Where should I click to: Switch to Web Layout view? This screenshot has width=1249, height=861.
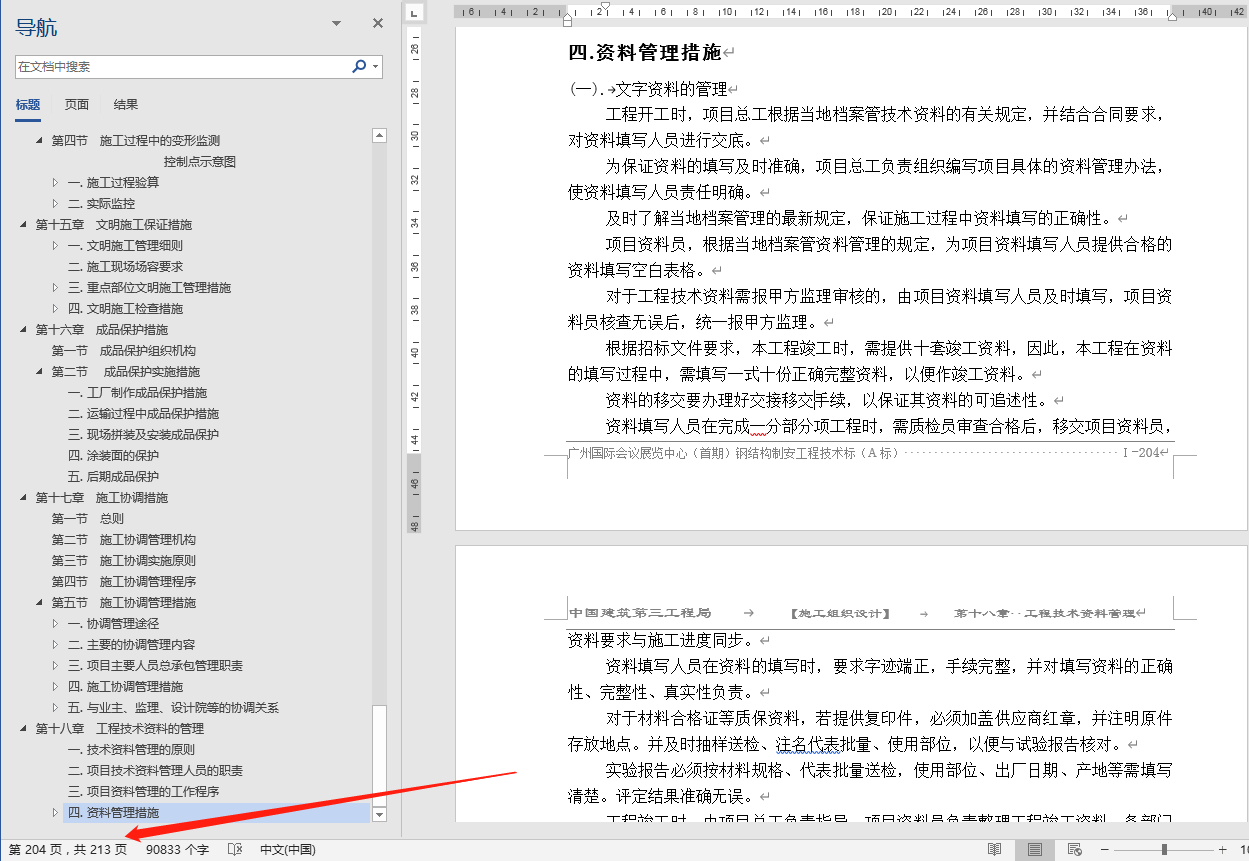click(1073, 849)
